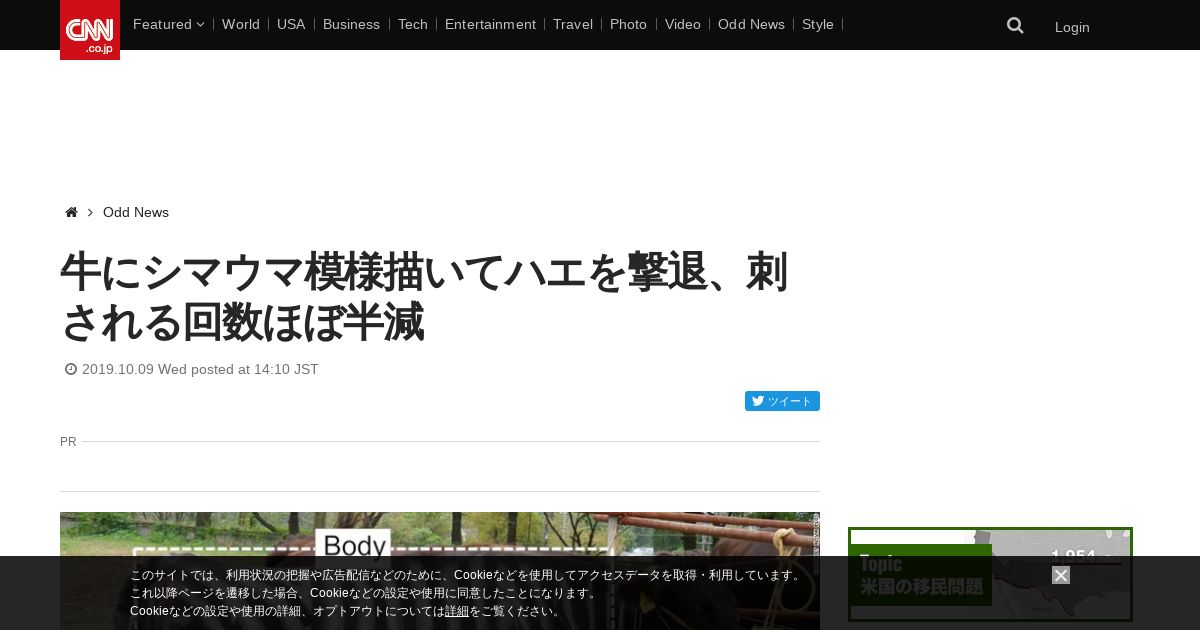Select the Tech menu item
This screenshot has width=1200, height=630.
(x=413, y=24)
